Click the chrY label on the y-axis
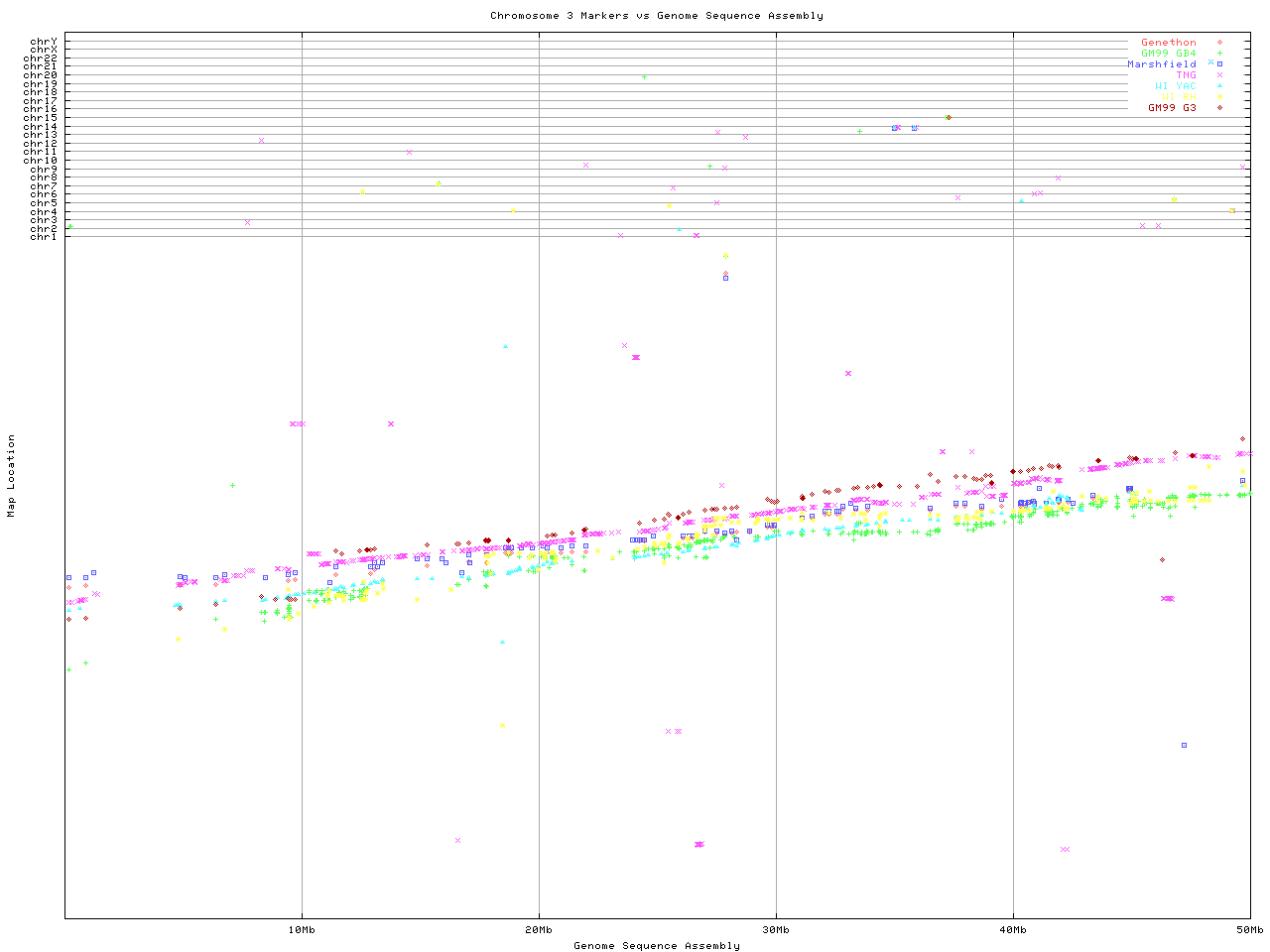The image size is (1270, 952). 44,42
